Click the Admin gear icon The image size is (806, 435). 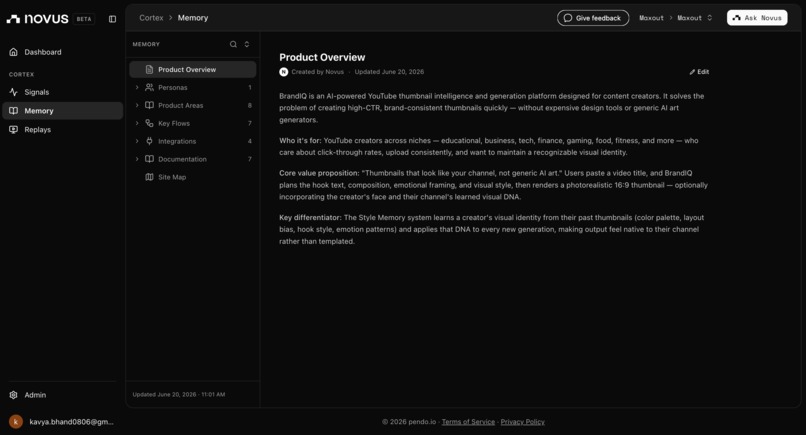pos(13,395)
